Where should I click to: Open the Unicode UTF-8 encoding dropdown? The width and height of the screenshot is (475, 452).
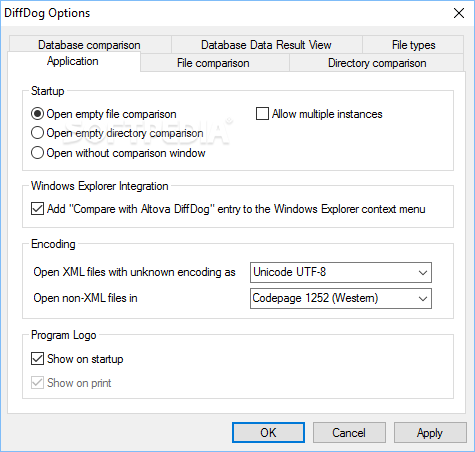341,272
